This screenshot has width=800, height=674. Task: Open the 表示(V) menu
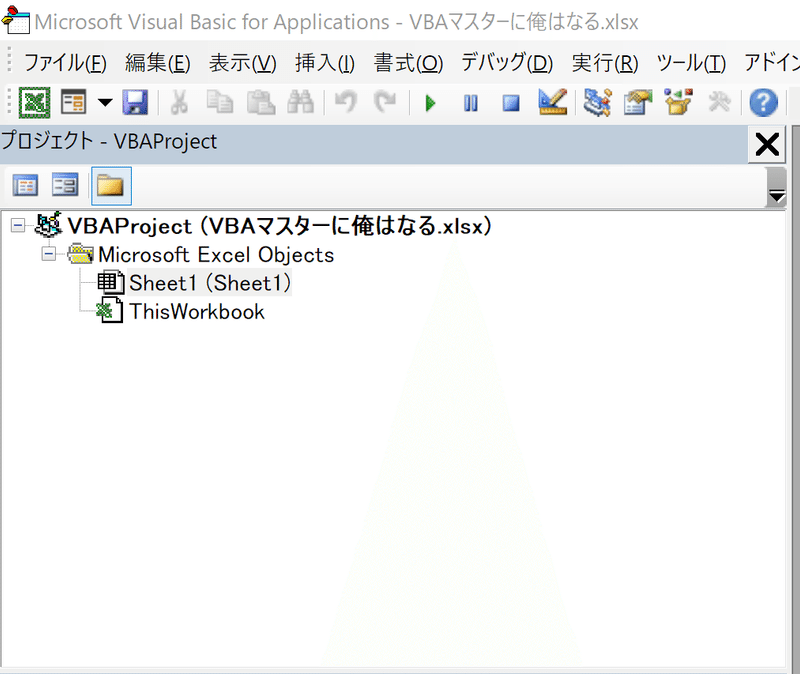pos(242,63)
